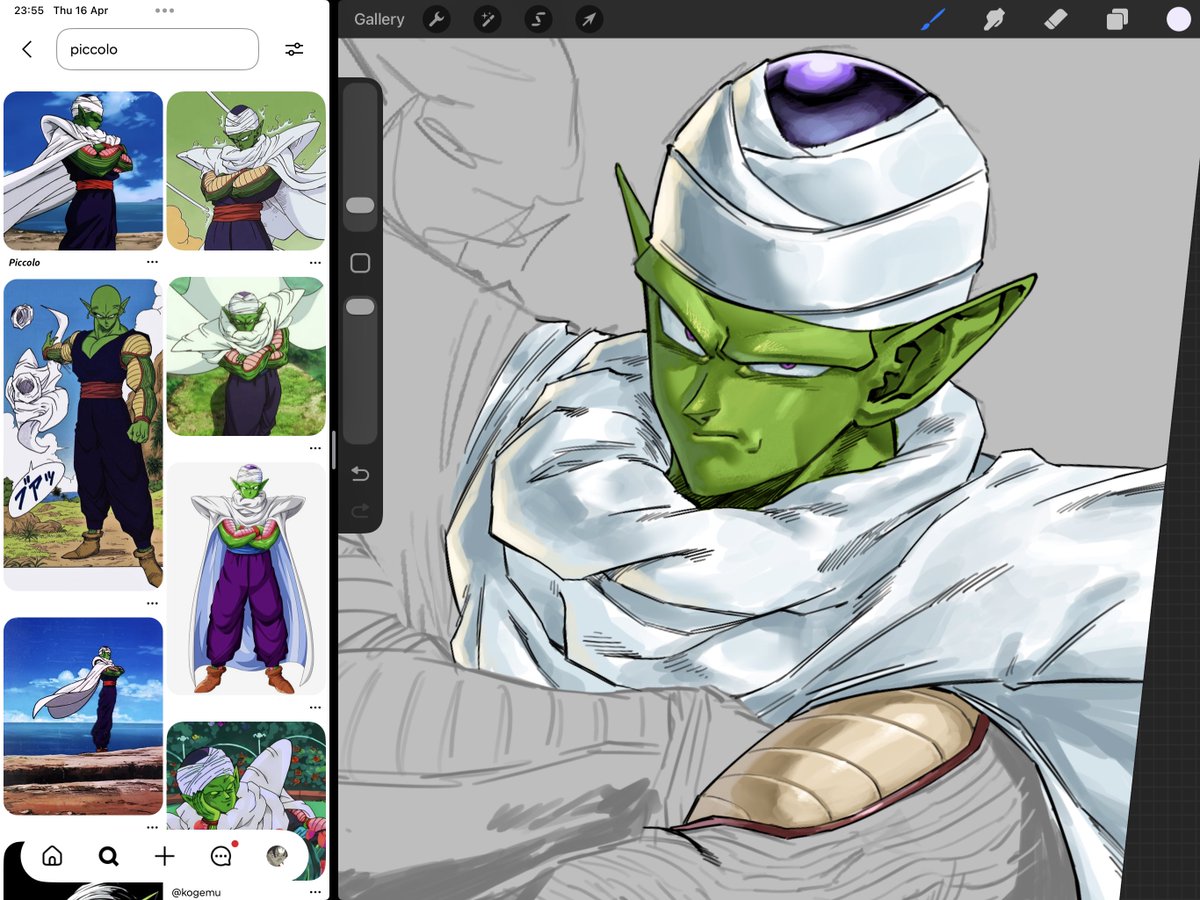The height and width of the screenshot is (900, 1200).
Task: Open Piccolo green background cape pin
Action: pos(246,170)
